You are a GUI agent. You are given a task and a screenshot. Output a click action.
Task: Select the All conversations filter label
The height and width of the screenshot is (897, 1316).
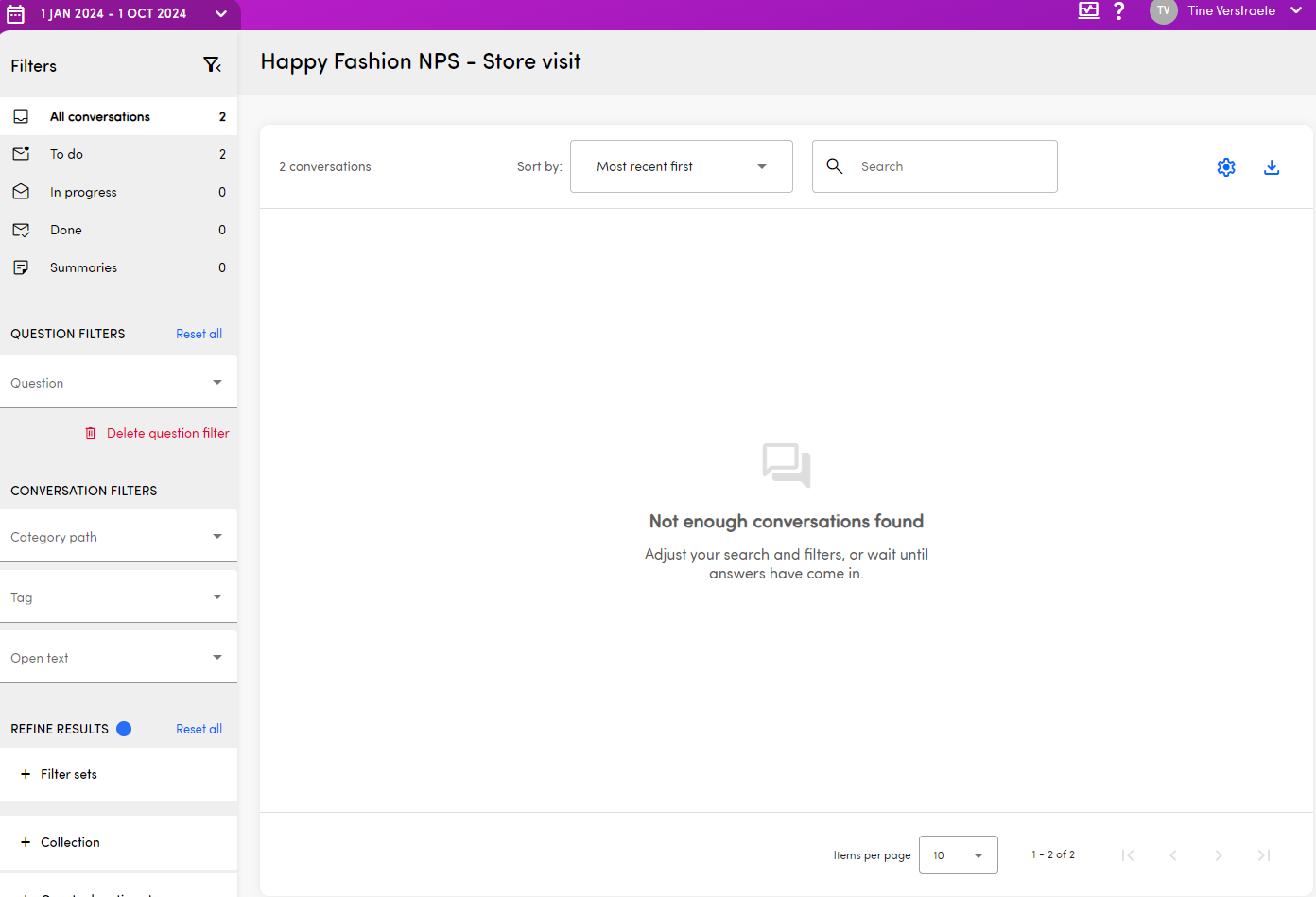tap(100, 116)
